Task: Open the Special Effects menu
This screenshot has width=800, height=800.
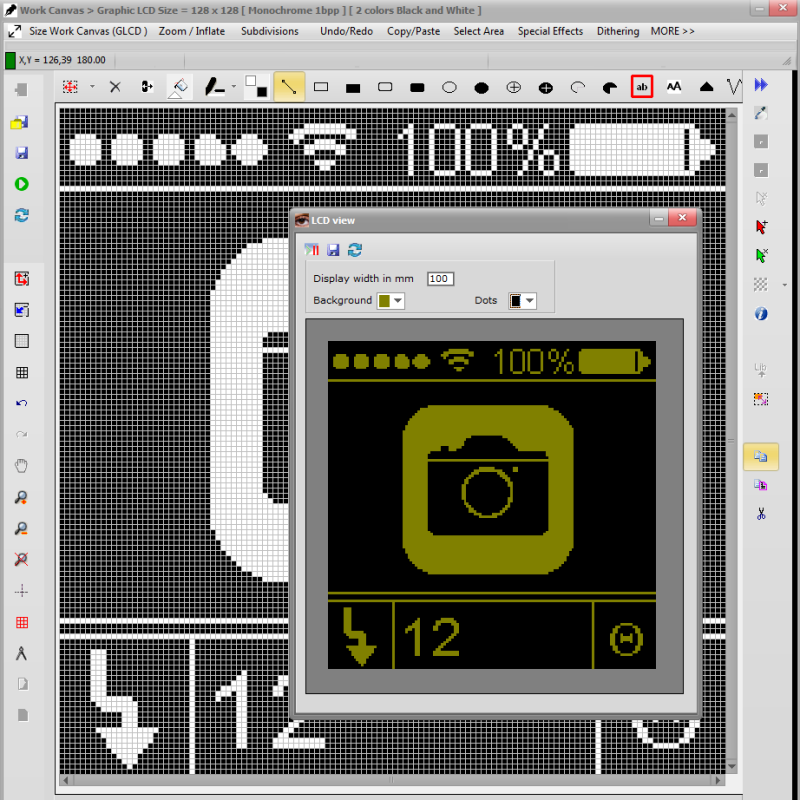Action: pyautogui.click(x=550, y=31)
